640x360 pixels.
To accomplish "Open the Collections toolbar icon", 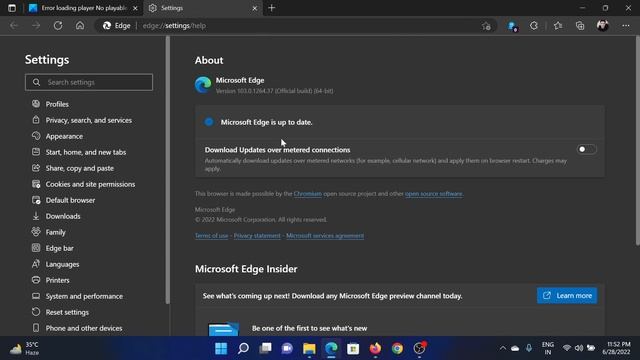I will (580, 26).
